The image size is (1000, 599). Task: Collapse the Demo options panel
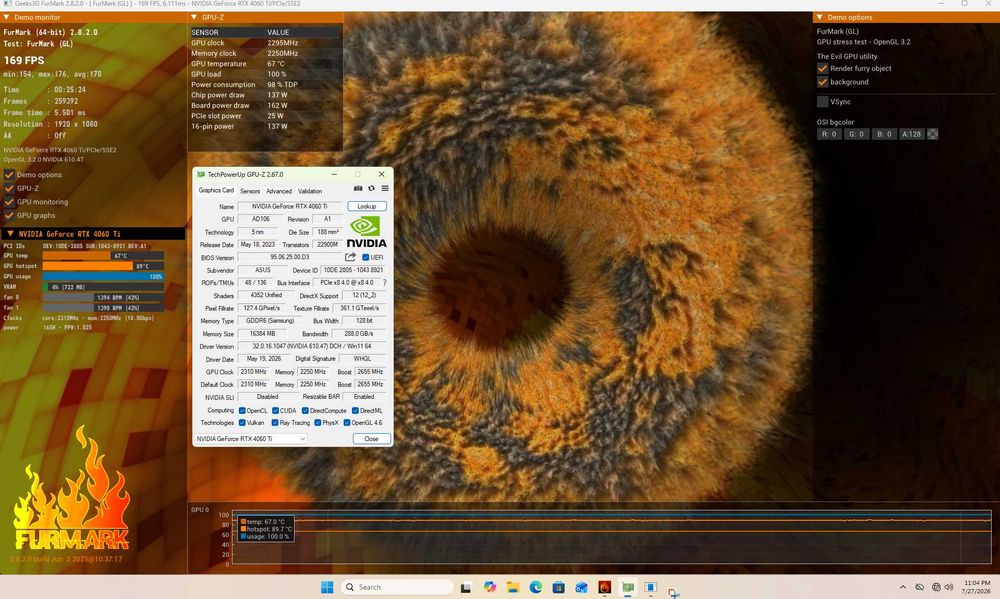pos(820,17)
